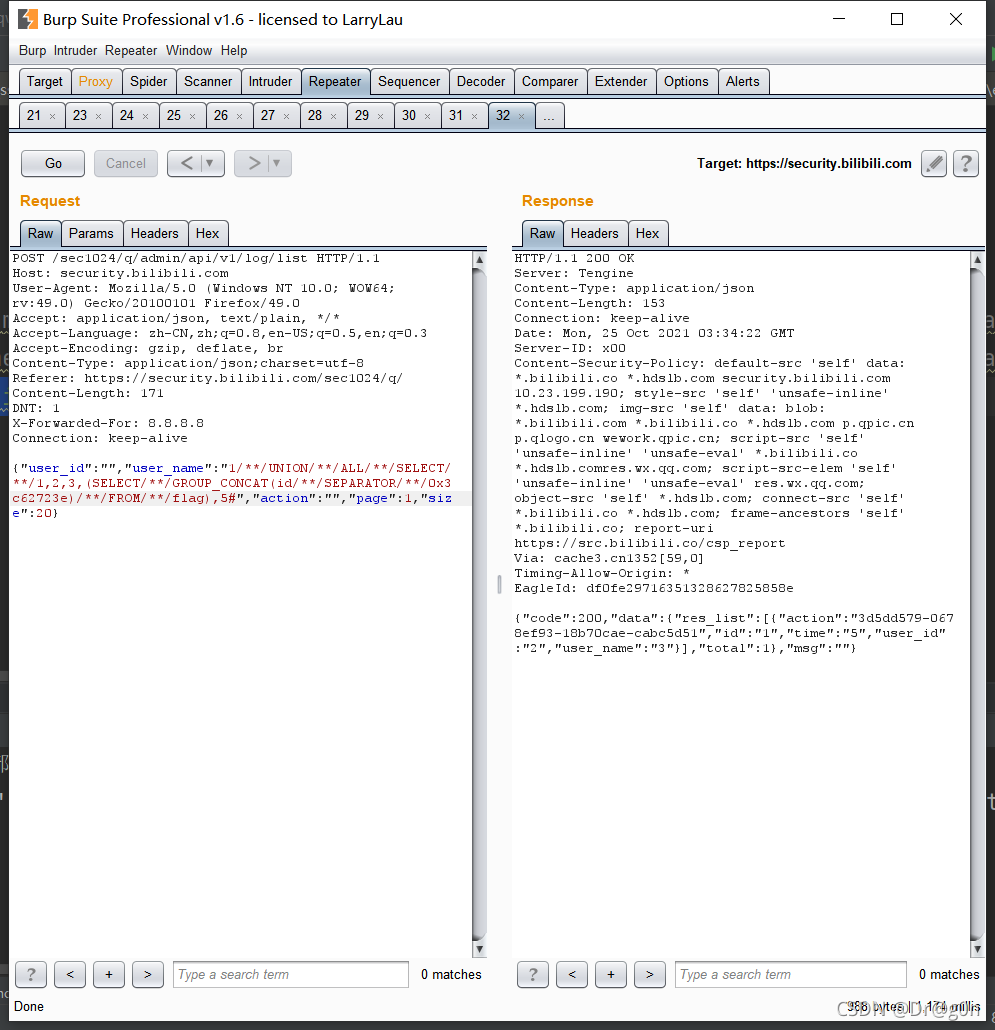Focus the response search term field
This screenshot has height=1030, width=995.
tap(791, 974)
